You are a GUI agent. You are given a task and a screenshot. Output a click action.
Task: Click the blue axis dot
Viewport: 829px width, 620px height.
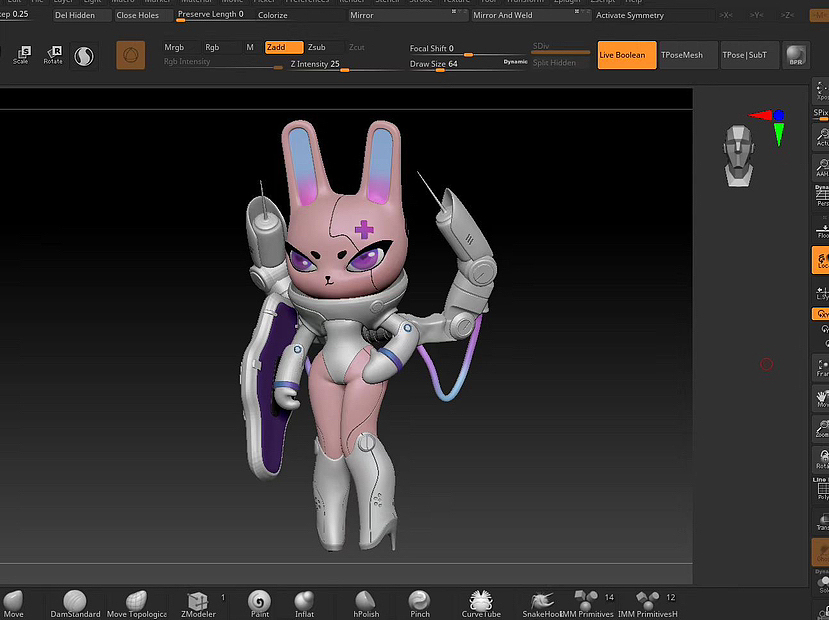coord(779,115)
